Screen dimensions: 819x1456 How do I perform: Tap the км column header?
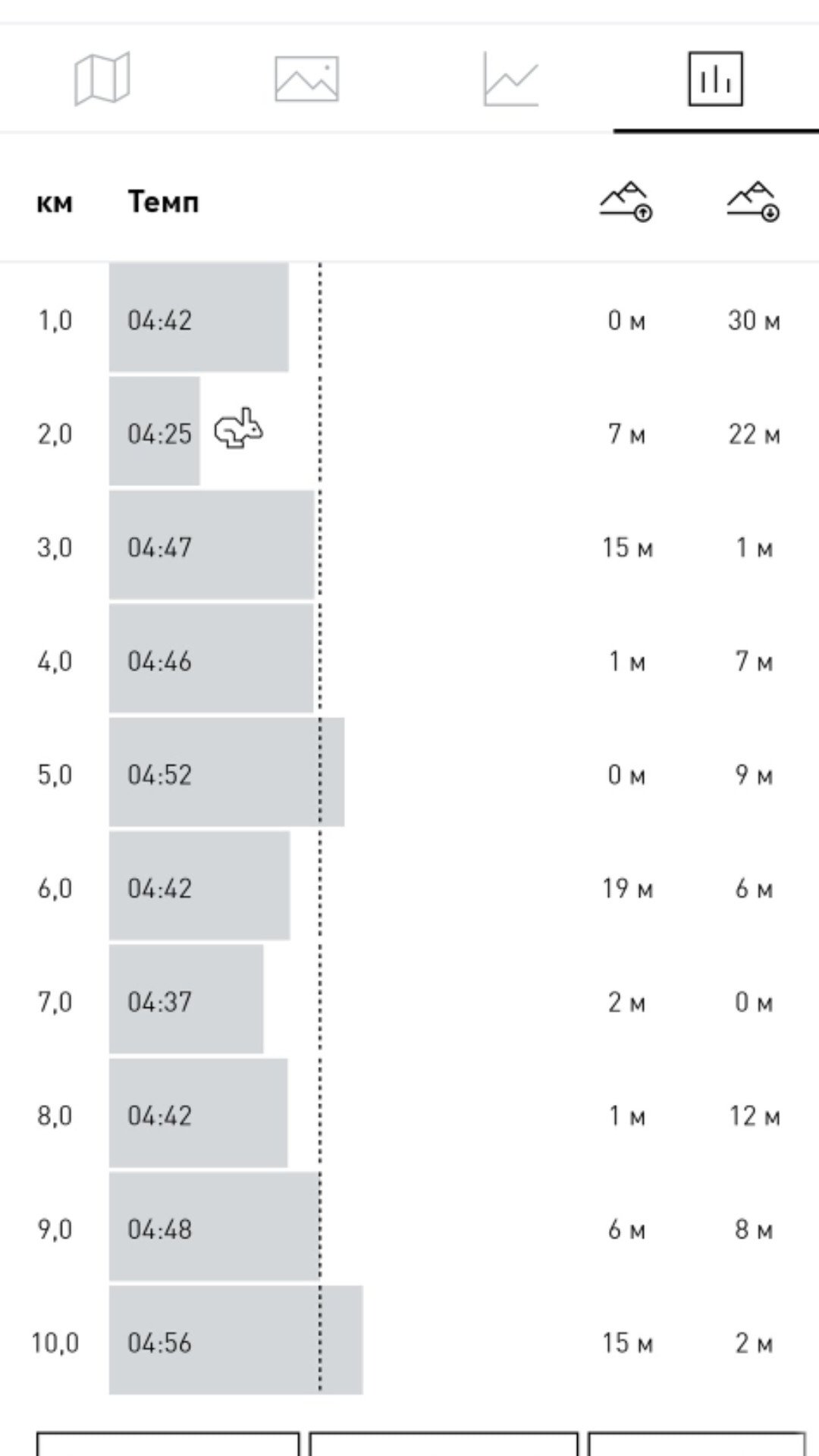[55, 203]
